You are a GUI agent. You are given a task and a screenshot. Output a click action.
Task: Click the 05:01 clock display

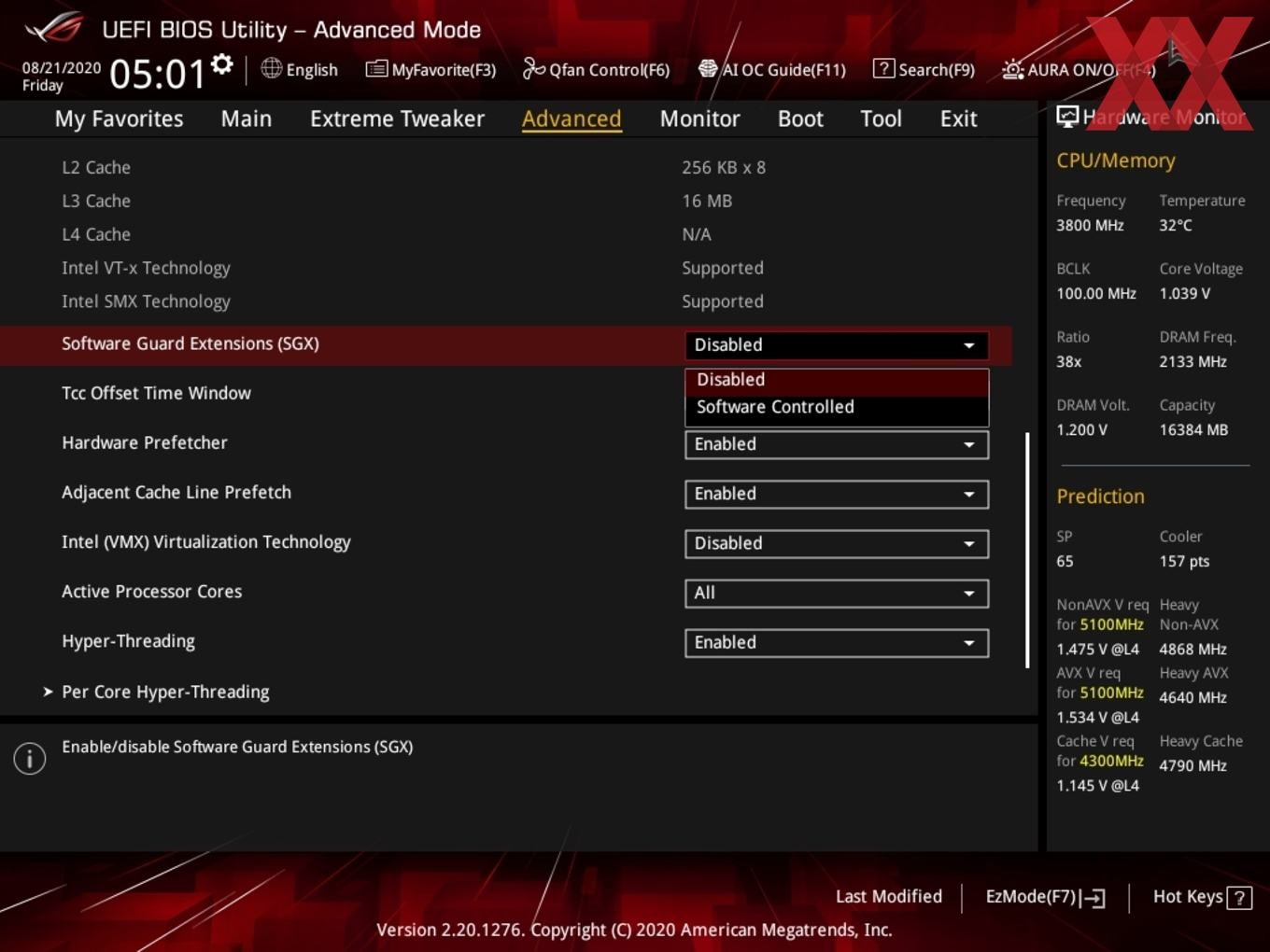click(x=157, y=74)
